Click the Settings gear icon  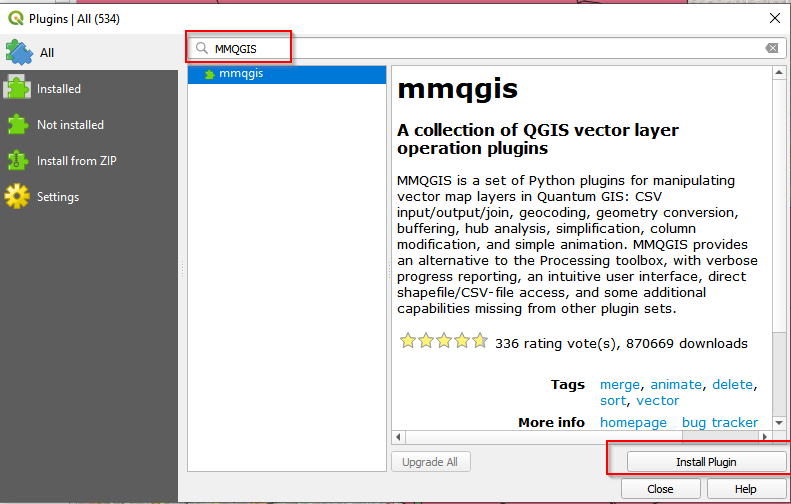pyautogui.click(x=18, y=196)
